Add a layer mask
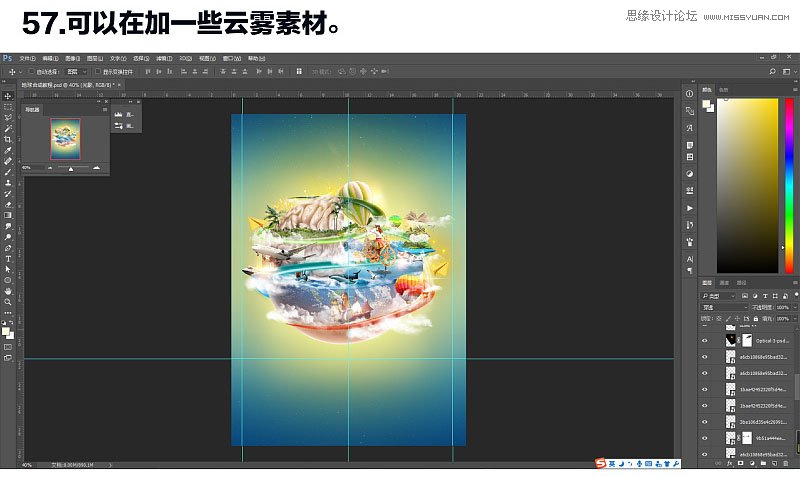 (741, 463)
